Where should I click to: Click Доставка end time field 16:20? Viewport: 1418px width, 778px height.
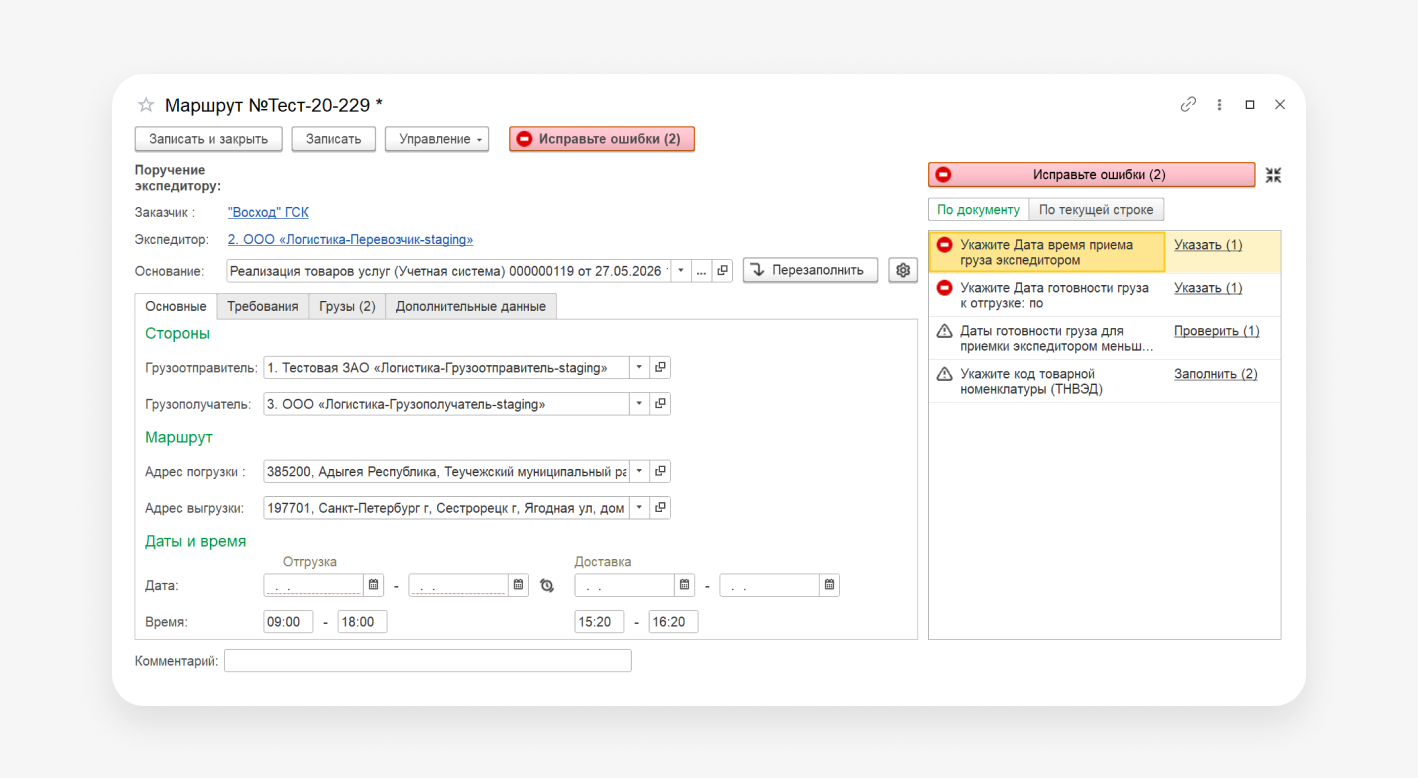[x=673, y=622]
